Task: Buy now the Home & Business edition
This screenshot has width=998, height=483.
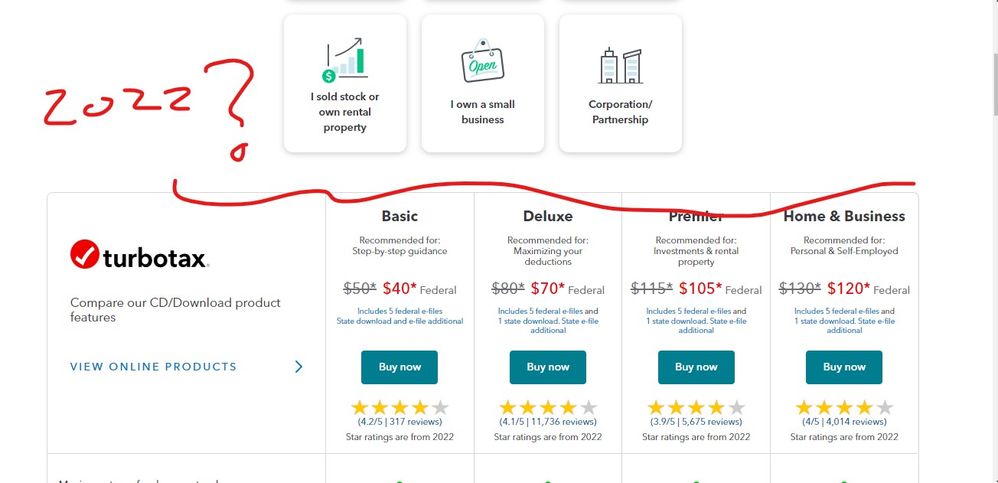Action: coord(844,367)
